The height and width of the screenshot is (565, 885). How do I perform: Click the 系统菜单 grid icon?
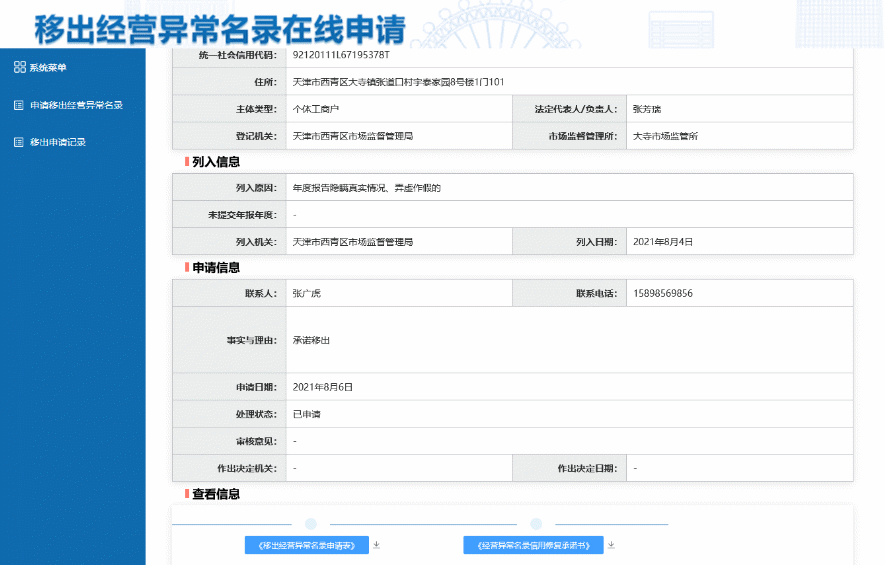19,67
